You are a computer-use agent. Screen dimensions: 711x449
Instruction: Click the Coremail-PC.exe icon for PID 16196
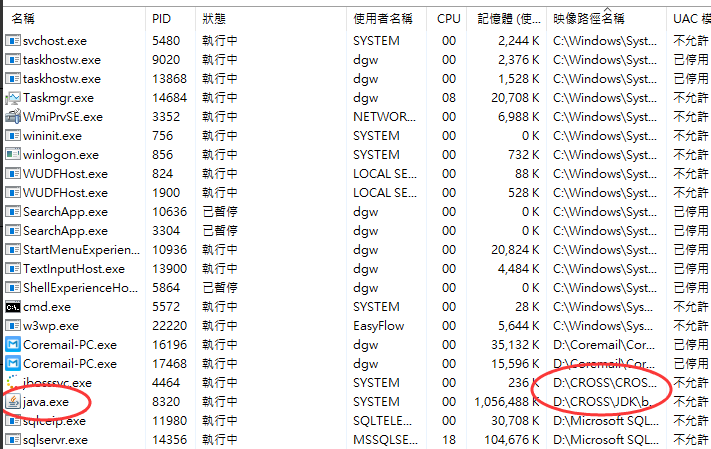(x=13, y=345)
